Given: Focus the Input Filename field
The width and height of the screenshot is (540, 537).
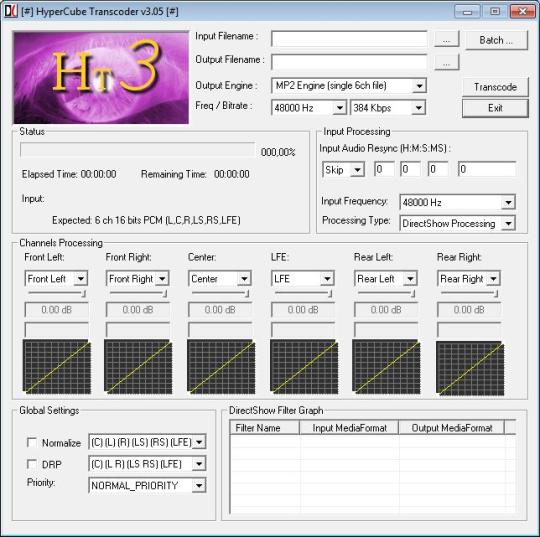Looking at the screenshot, I should point(349,39).
